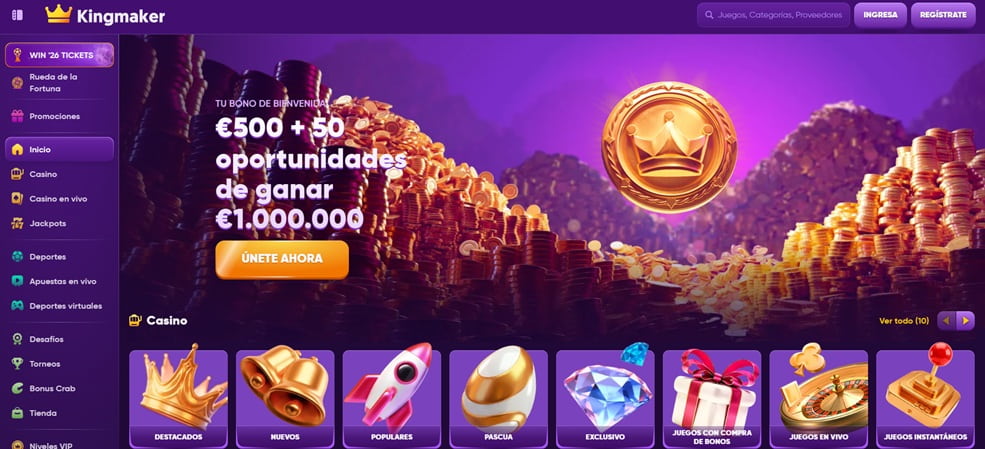Focus the games search field
The height and width of the screenshot is (449, 985).
(x=773, y=15)
